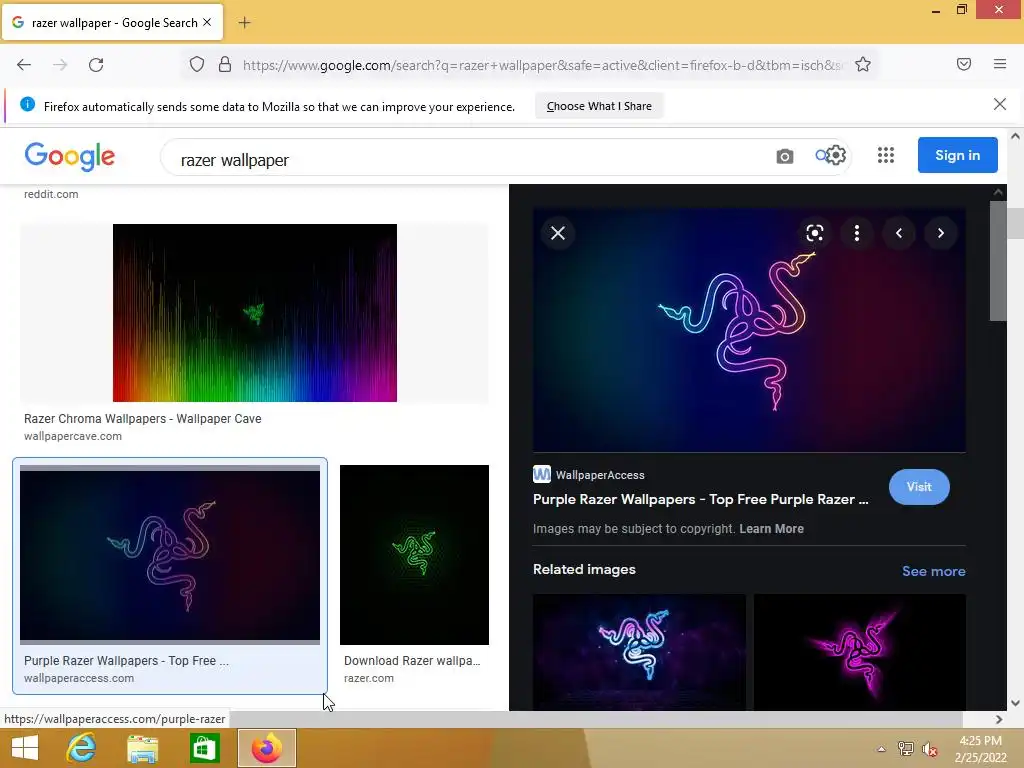
Task: Click the preview panel vertical scrollbar
Action: [x=998, y=261]
